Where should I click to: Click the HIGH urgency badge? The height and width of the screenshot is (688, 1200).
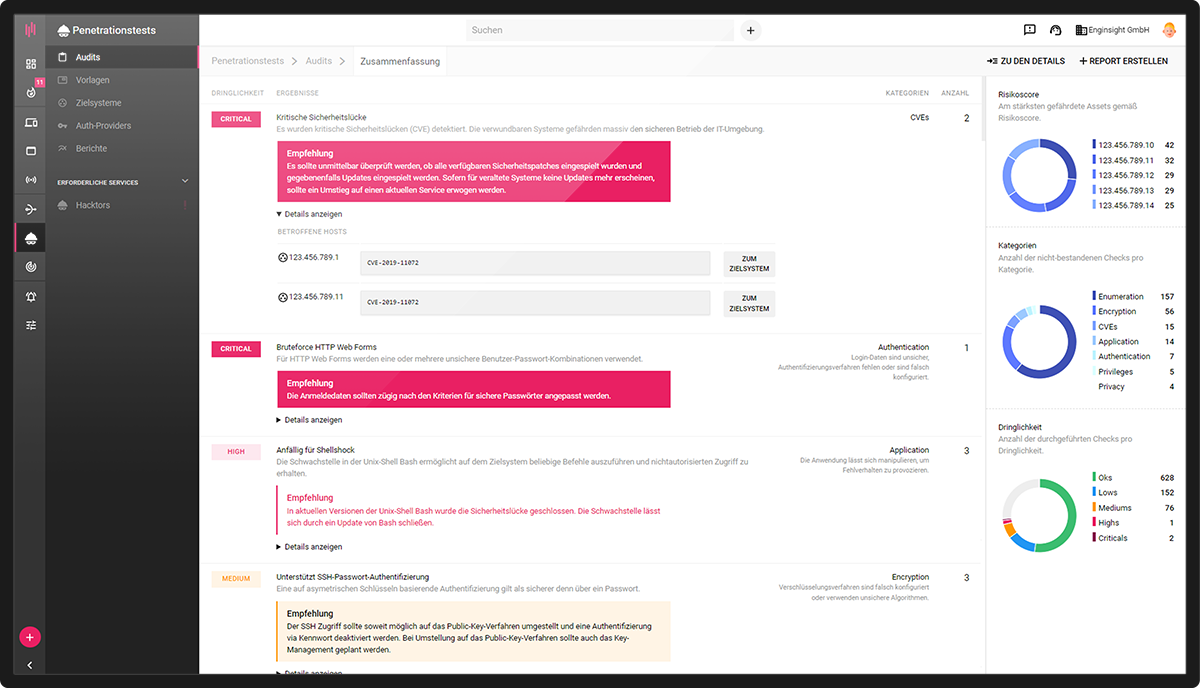point(236,452)
